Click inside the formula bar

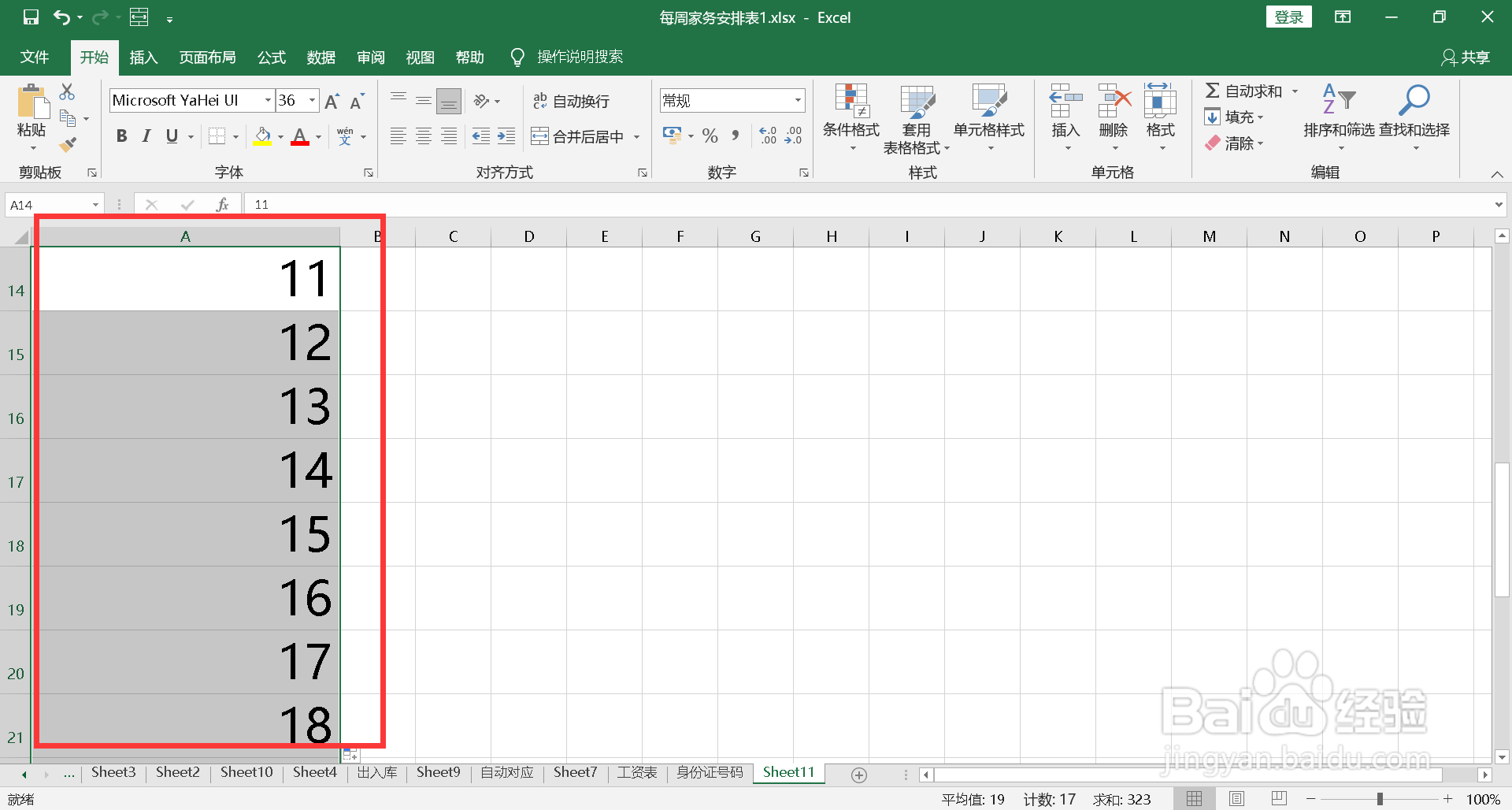pos(472,203)
